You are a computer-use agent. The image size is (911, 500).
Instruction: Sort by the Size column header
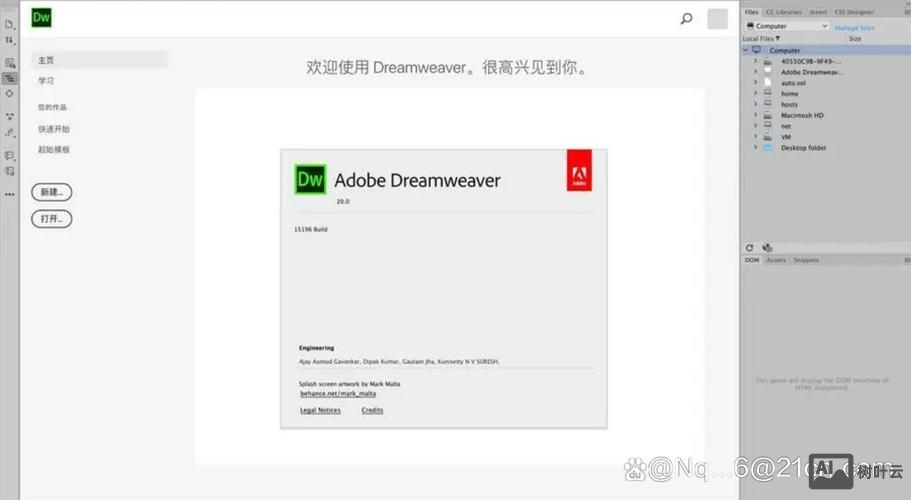[855, 38]
